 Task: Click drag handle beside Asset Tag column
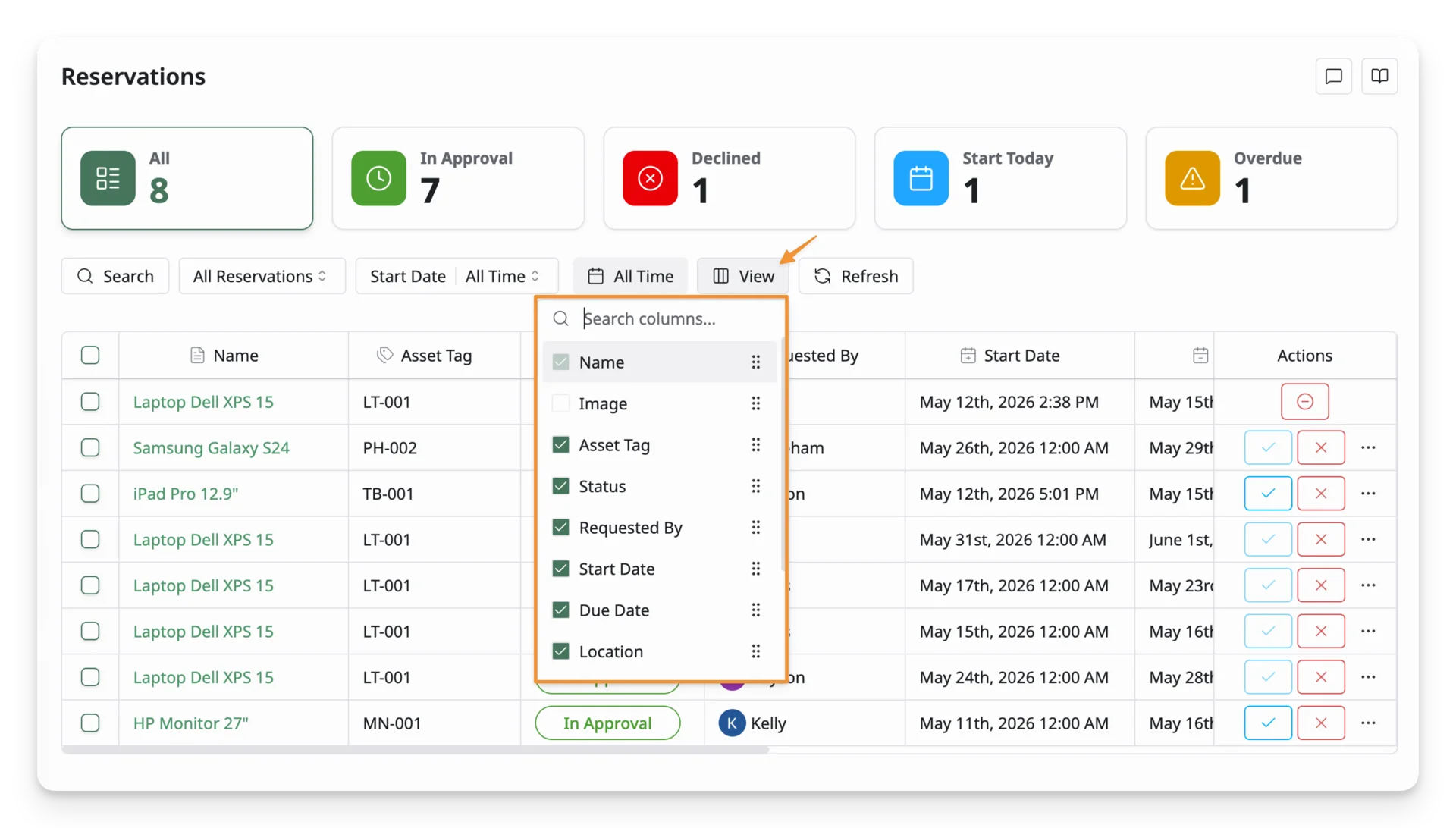click(755, 445)
